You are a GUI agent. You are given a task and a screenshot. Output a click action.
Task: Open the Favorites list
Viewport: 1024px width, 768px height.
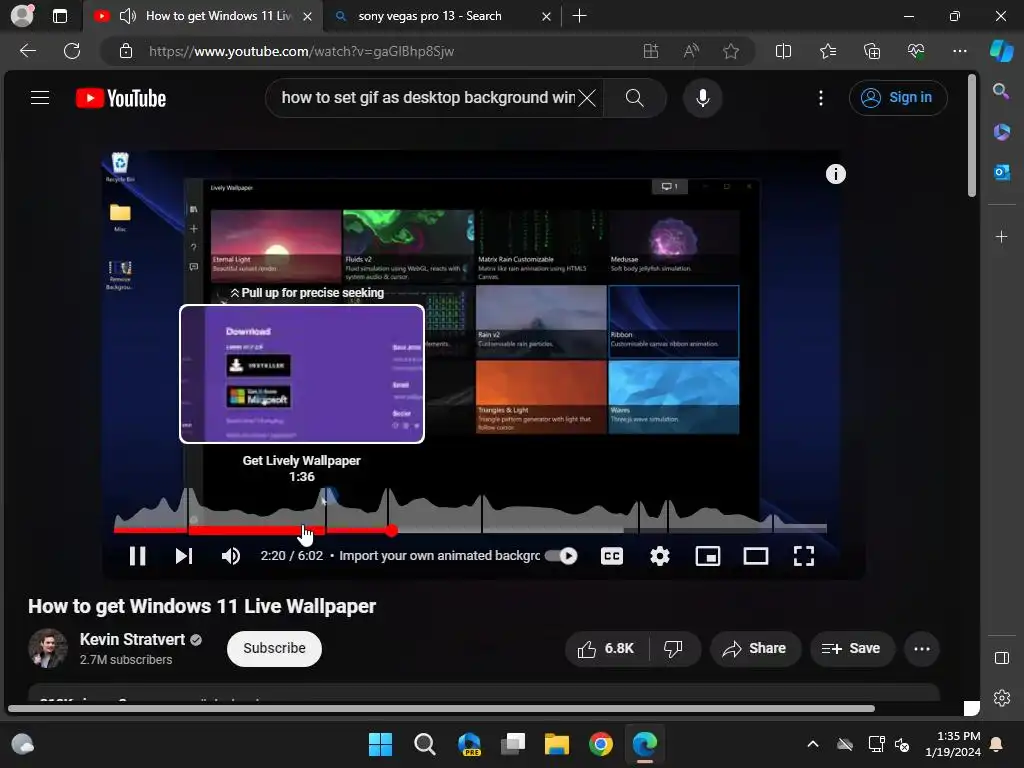point(827,51)
